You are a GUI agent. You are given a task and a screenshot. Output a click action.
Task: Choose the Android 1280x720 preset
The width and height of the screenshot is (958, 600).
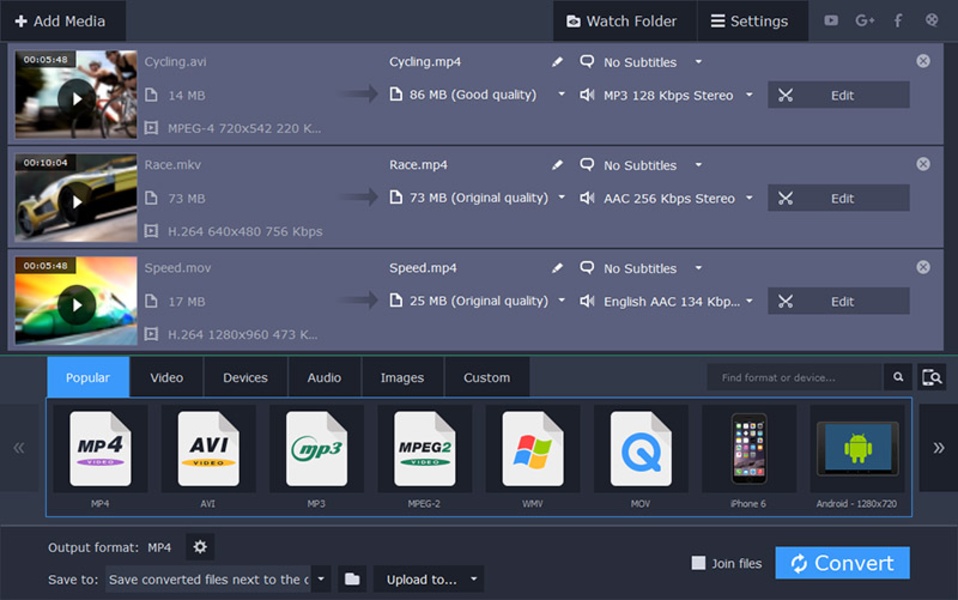(x=857, y=449)
